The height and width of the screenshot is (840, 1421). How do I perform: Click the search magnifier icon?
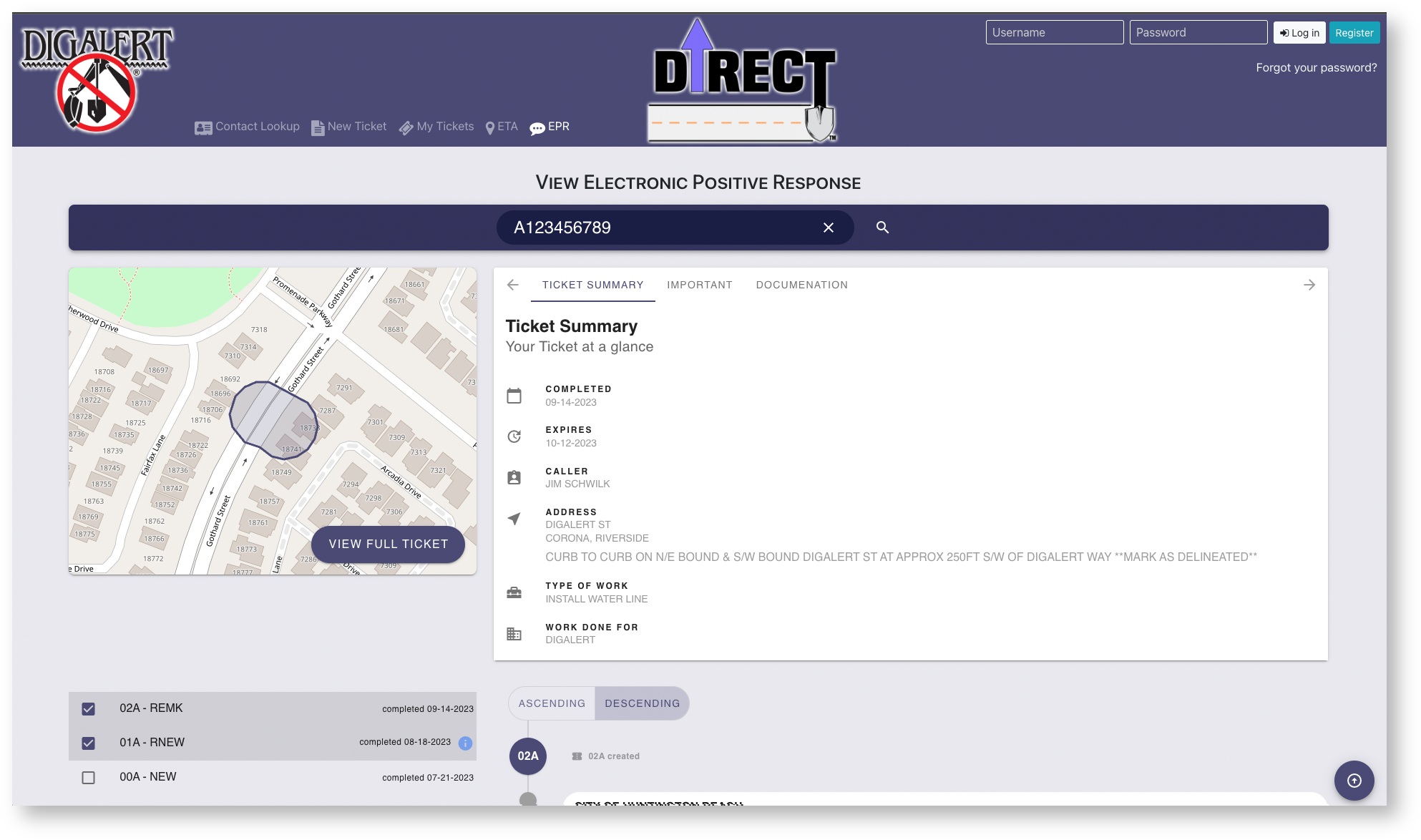[882, 228]
